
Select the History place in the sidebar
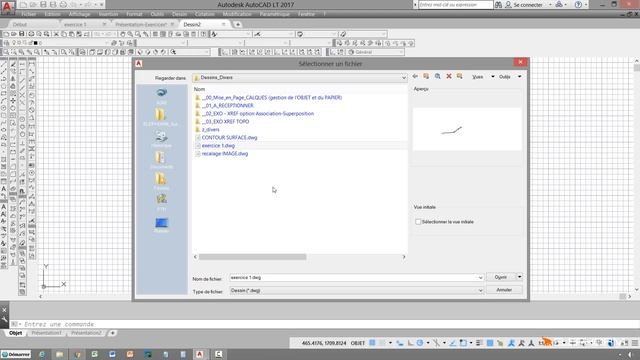(161, 138)
